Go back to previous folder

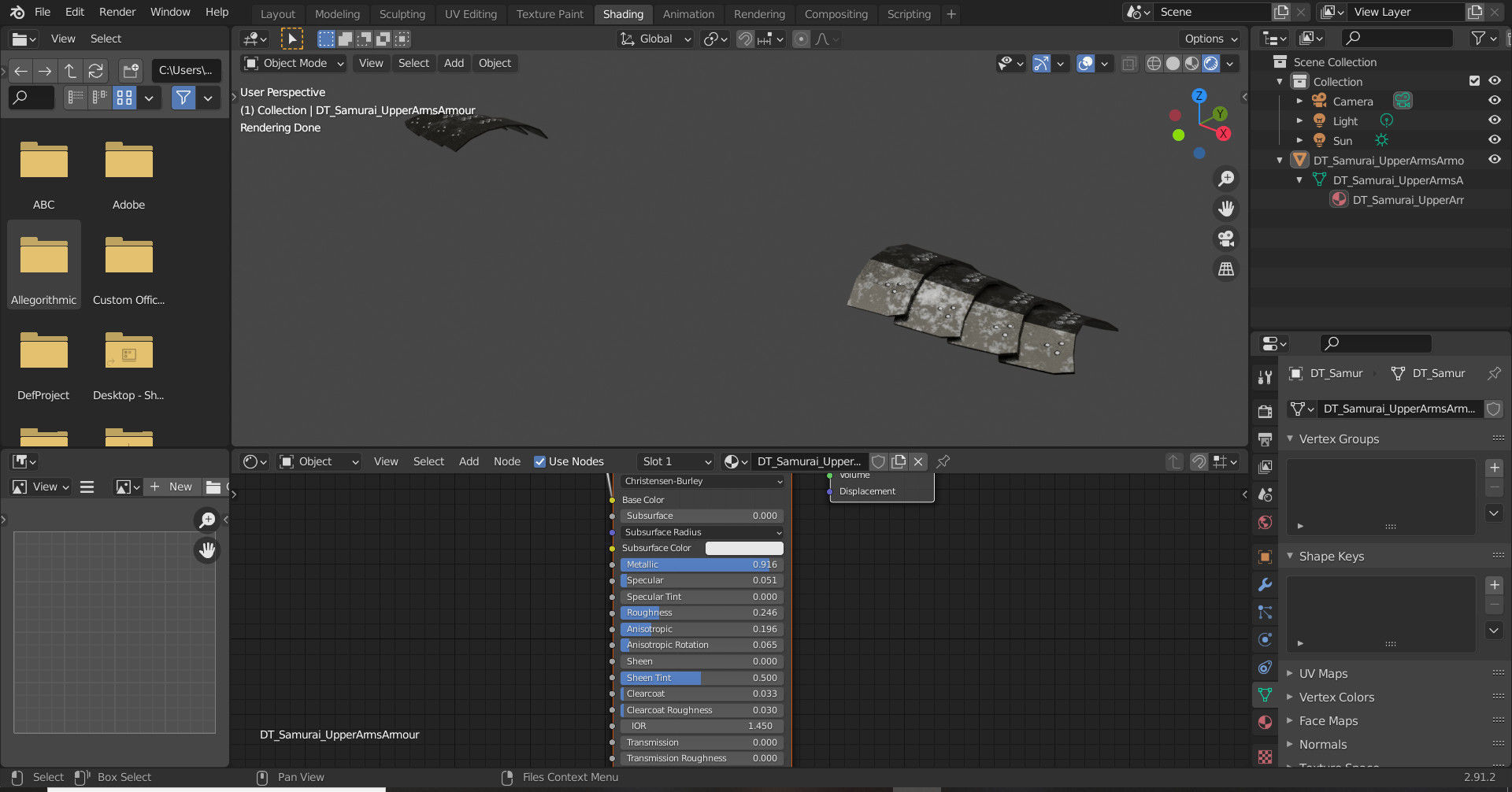(20, 71)
